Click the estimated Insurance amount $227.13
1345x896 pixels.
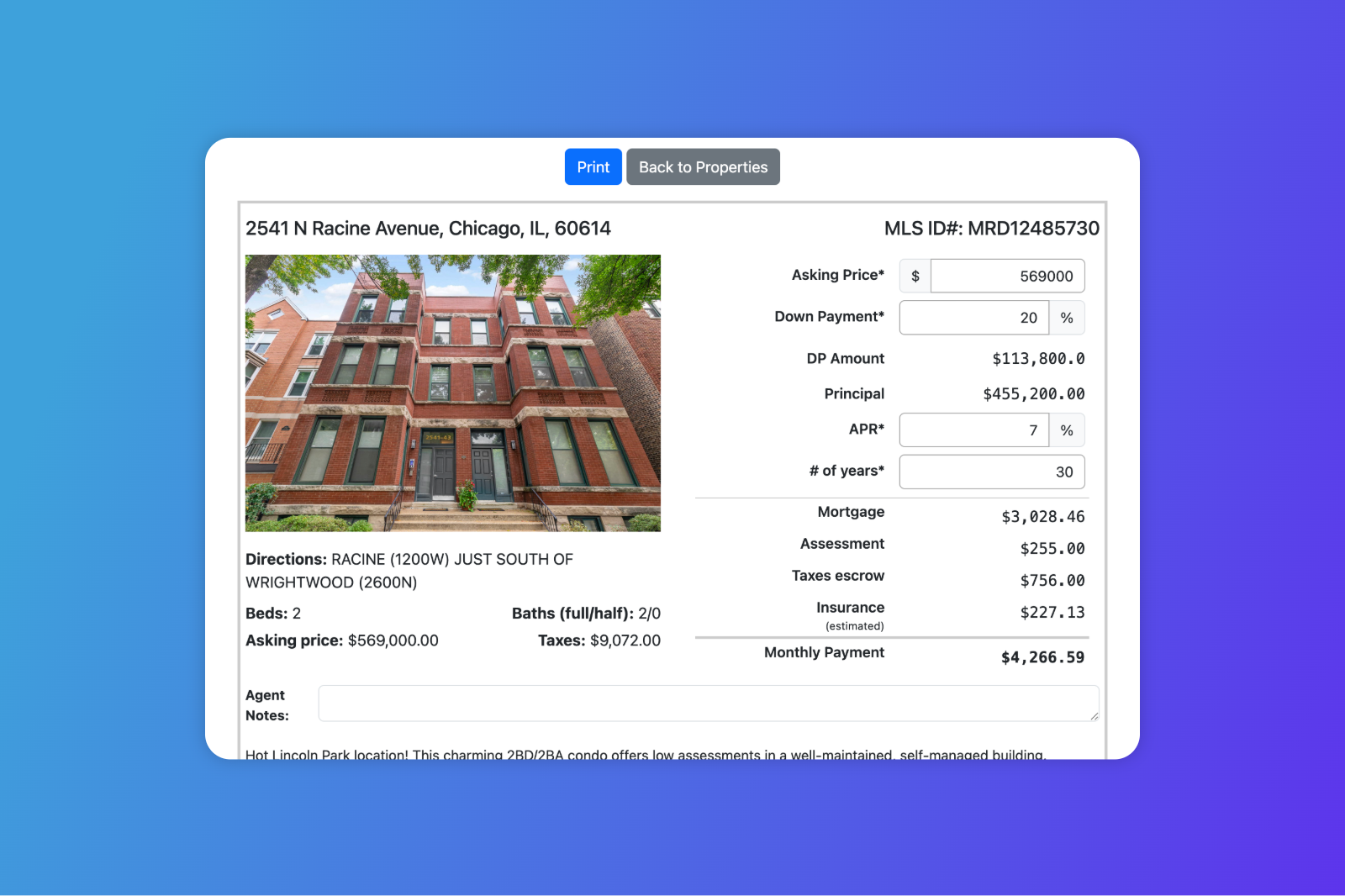click(x=1052, y=613)
